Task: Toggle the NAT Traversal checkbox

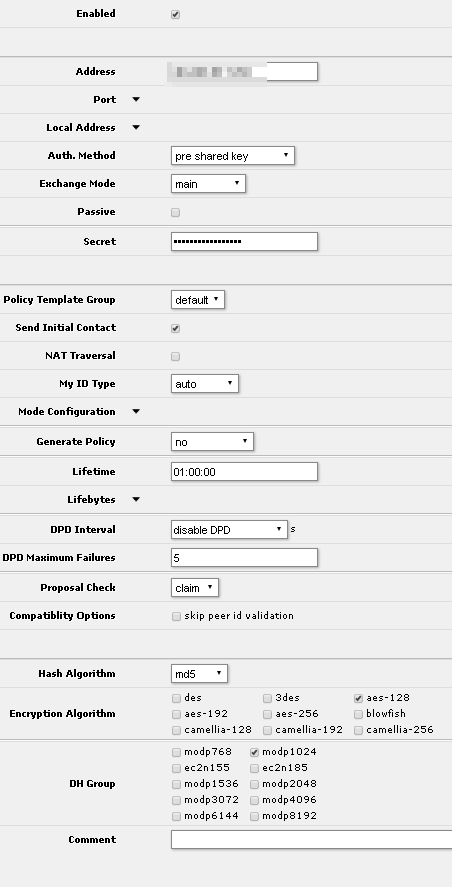Action: pos(175,356)
